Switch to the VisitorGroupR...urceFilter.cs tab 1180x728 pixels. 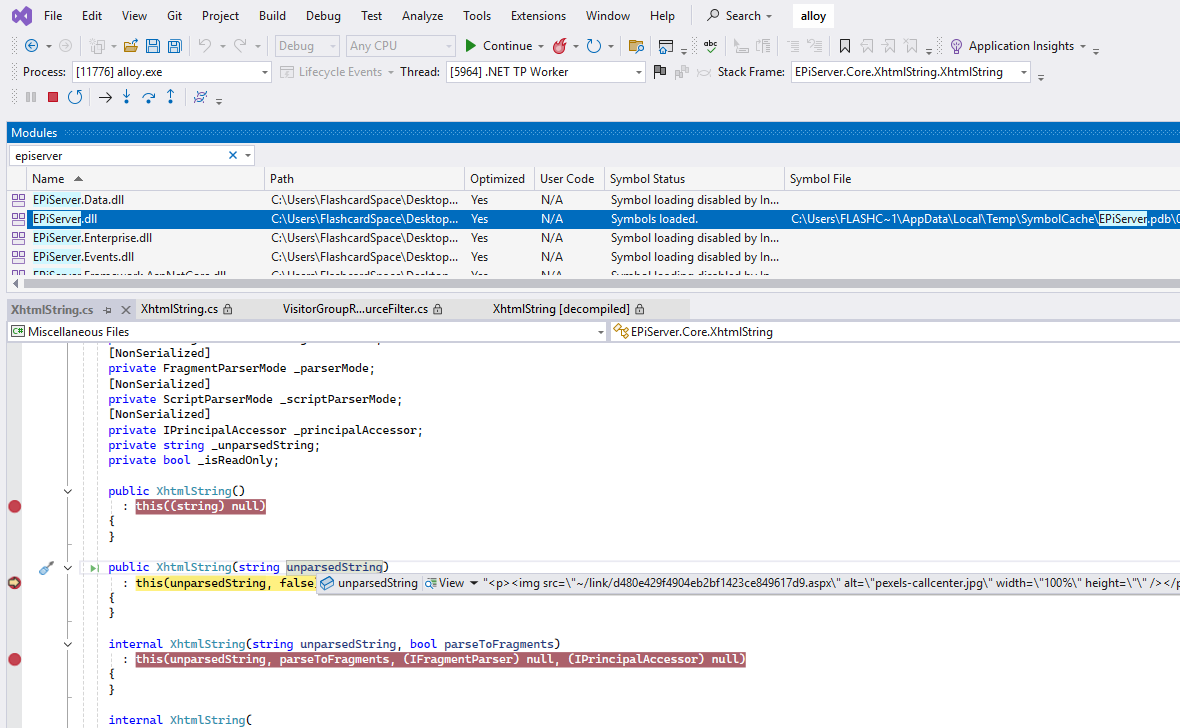(x=362, y=309)
